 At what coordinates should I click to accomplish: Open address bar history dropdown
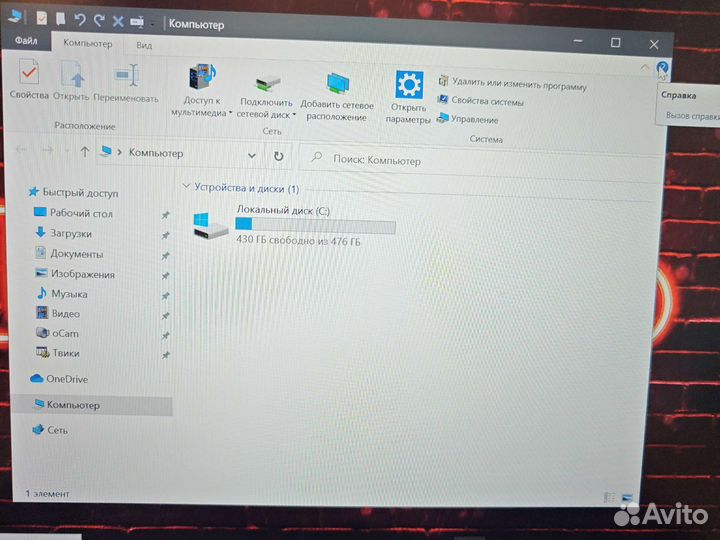click(x=252, y=156)
